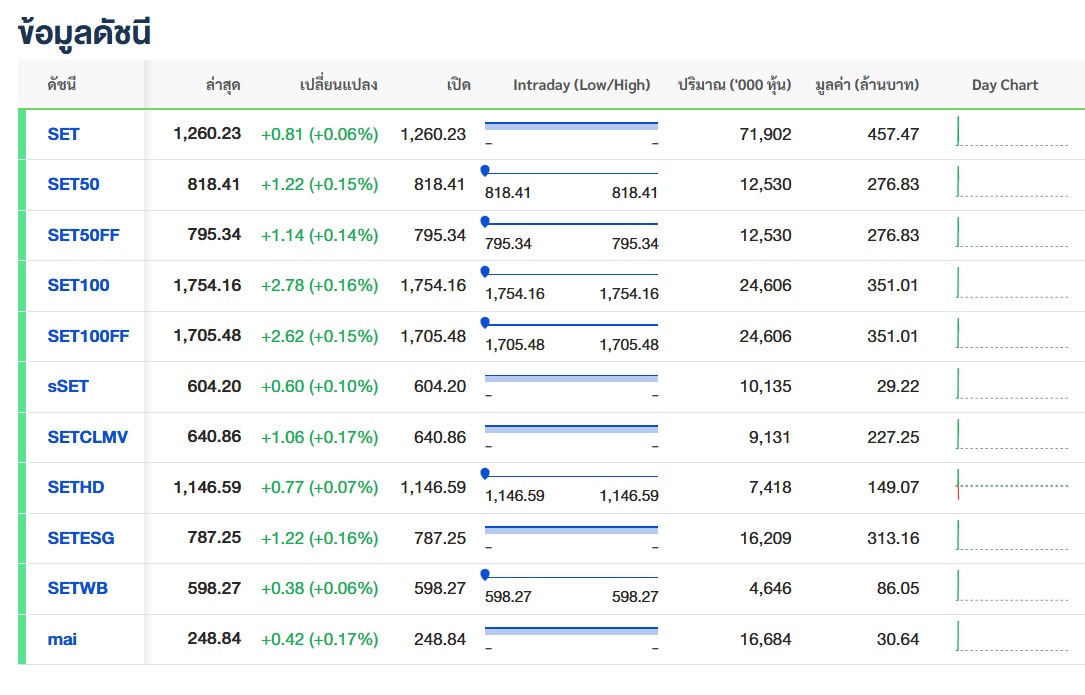1085x695 pixels.
Task: Open the SET50FF index link
Action: (83, 235)
